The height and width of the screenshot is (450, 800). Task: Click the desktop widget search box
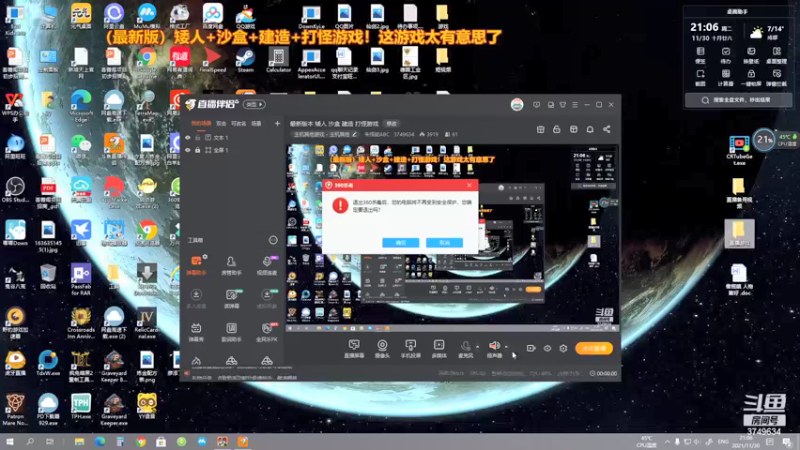coord(738,100)
